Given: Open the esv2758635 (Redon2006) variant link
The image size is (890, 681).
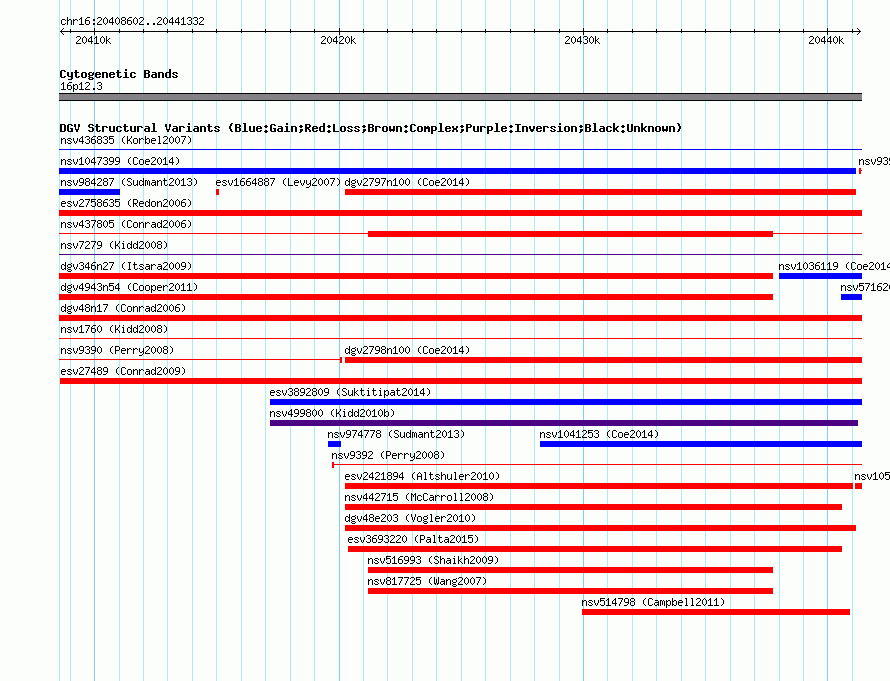Looking at the screenshot, I should point(126,203).
